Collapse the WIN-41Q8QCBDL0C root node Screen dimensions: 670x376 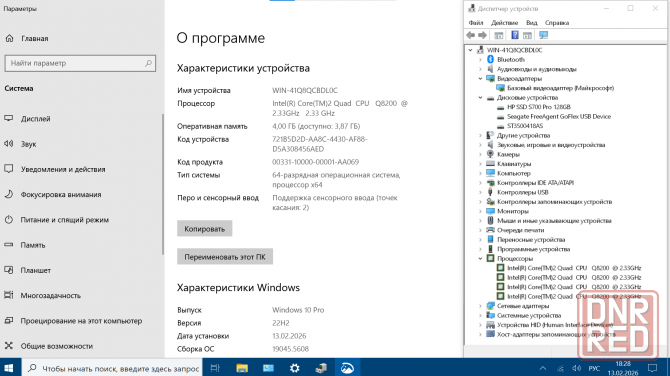pos(470,50)
